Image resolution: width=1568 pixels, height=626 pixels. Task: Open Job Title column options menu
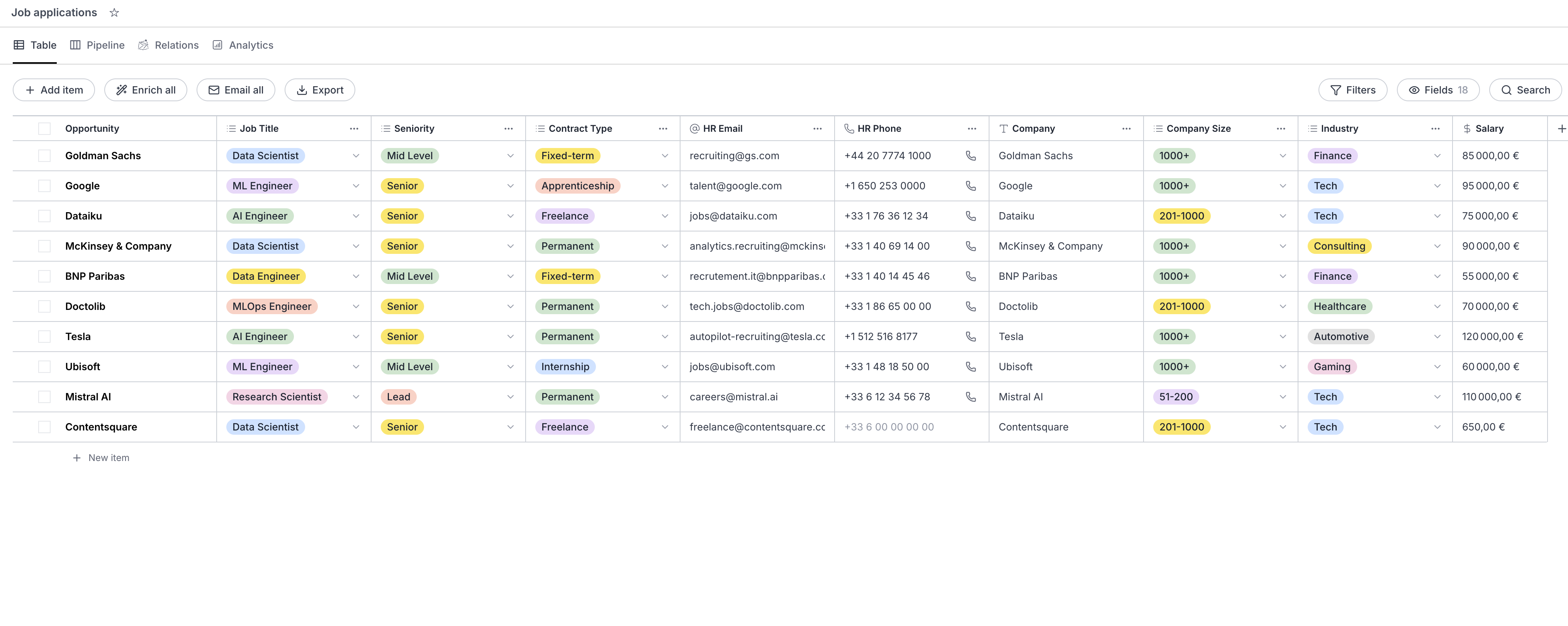point(354,129)
